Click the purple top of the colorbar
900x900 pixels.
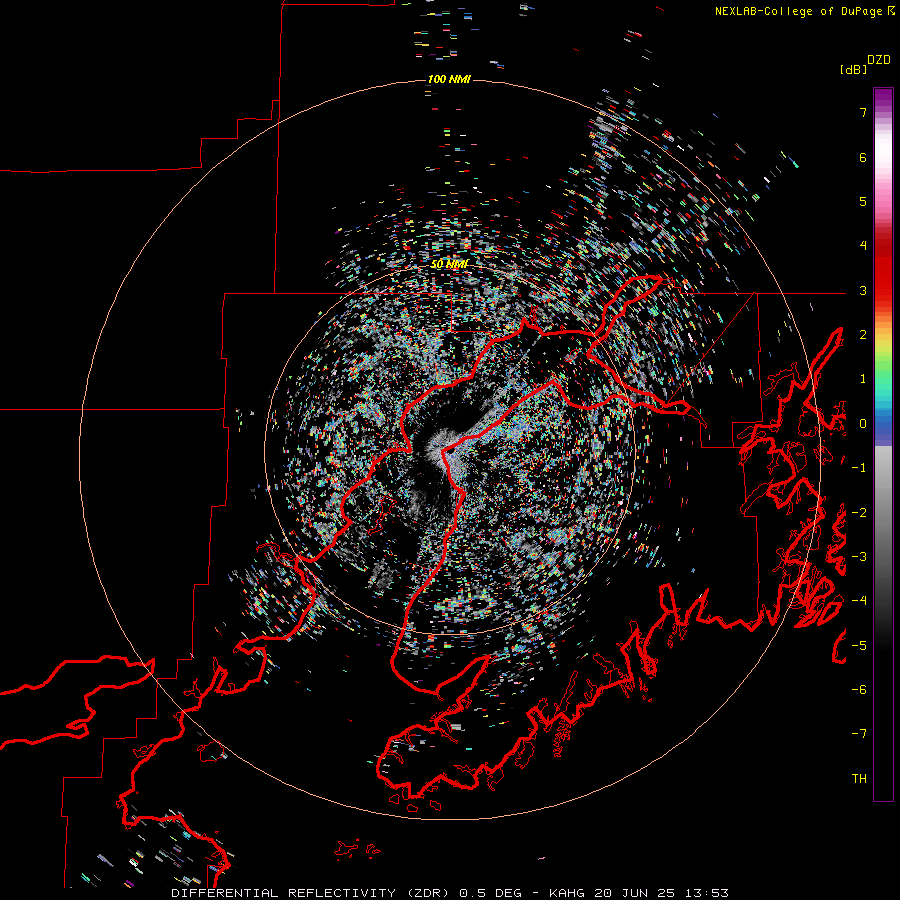point(883,98)
